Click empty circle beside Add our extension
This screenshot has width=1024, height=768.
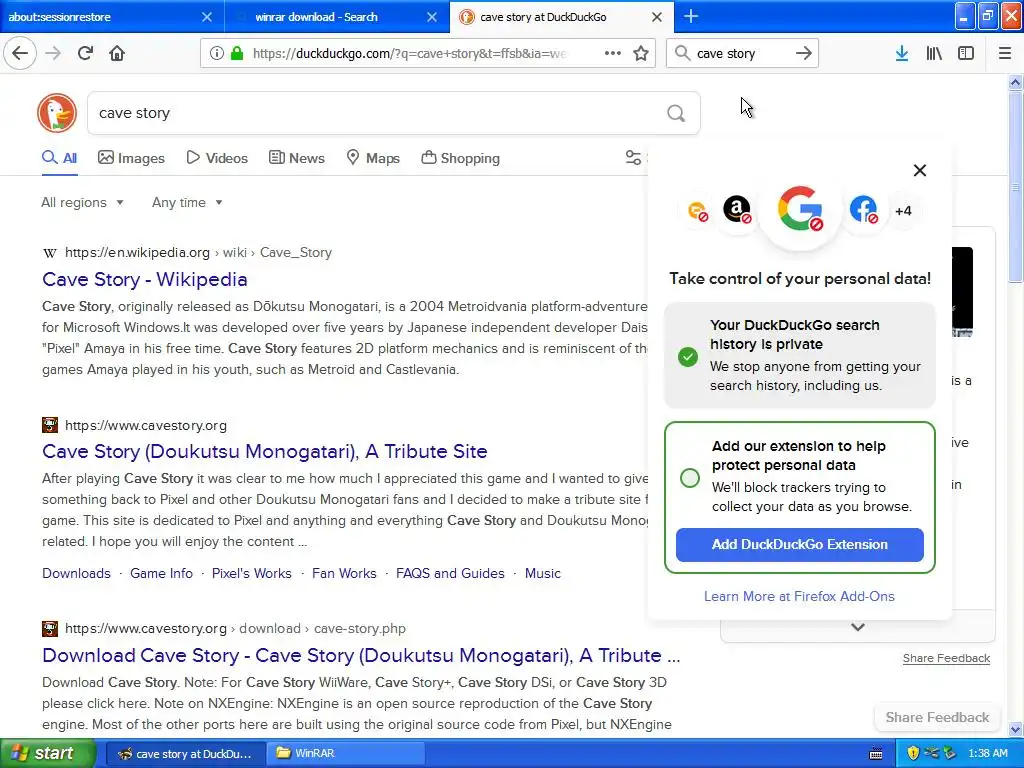point(690,478)
